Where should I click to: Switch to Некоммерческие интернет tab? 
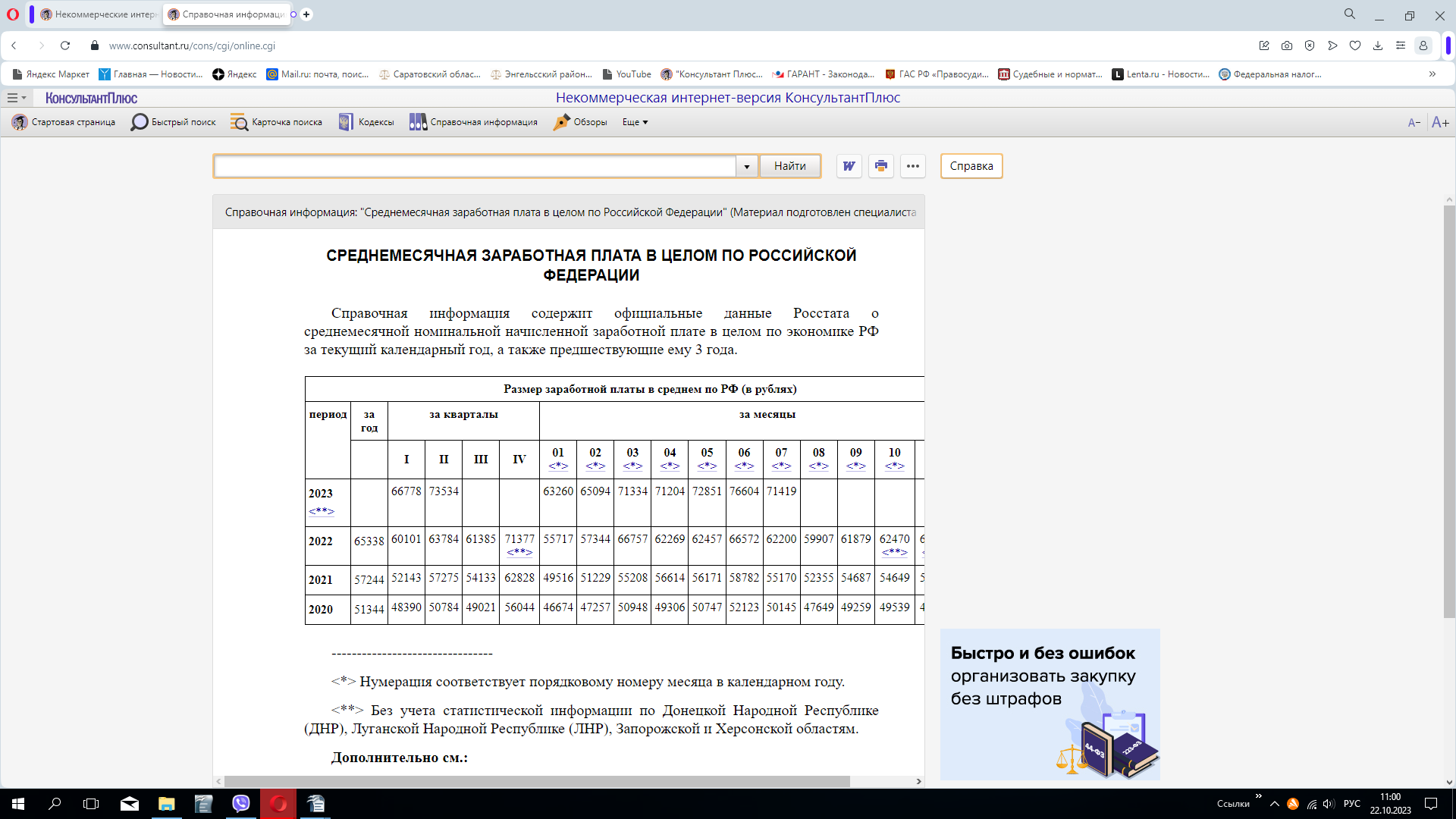pyautogui.click(x=98, y=14)
